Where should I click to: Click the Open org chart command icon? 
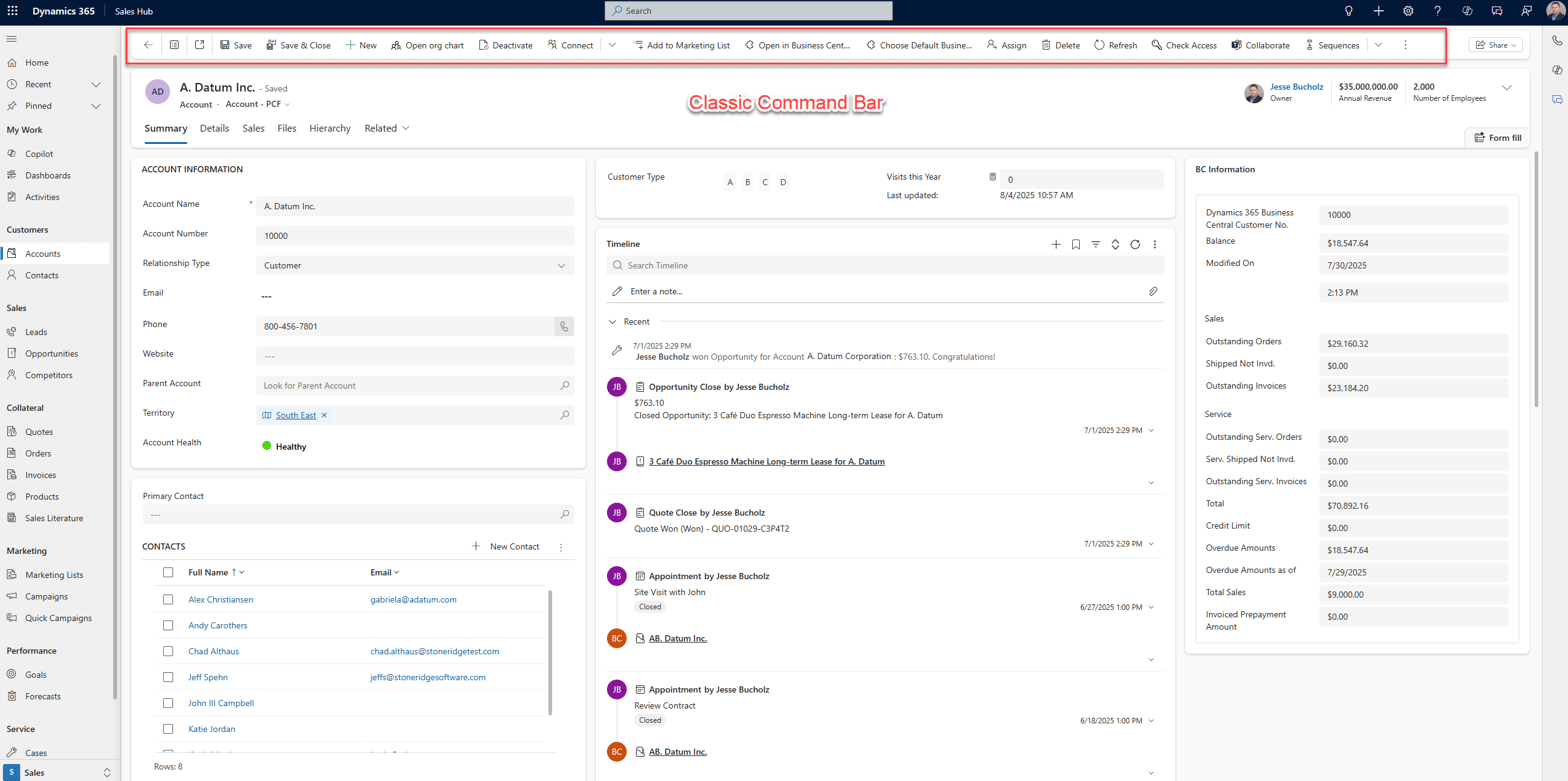coord(397,45)
